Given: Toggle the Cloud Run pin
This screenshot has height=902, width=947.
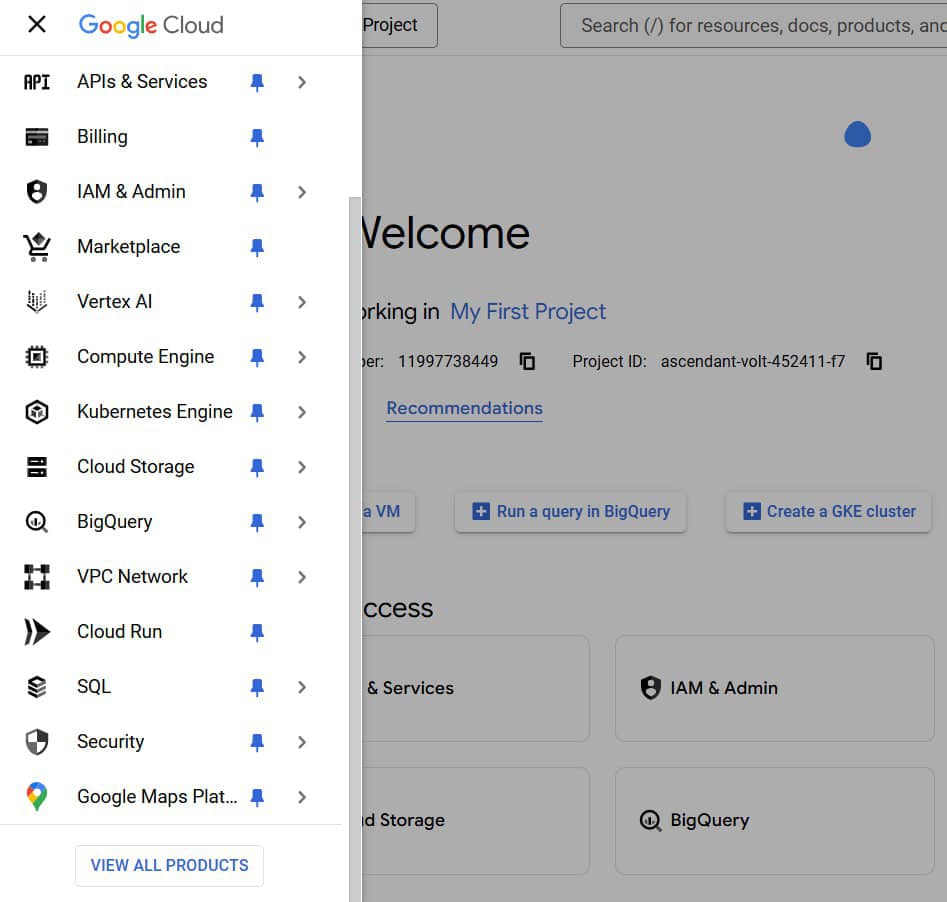Looking at the screenshot, I should coord(257,632).
